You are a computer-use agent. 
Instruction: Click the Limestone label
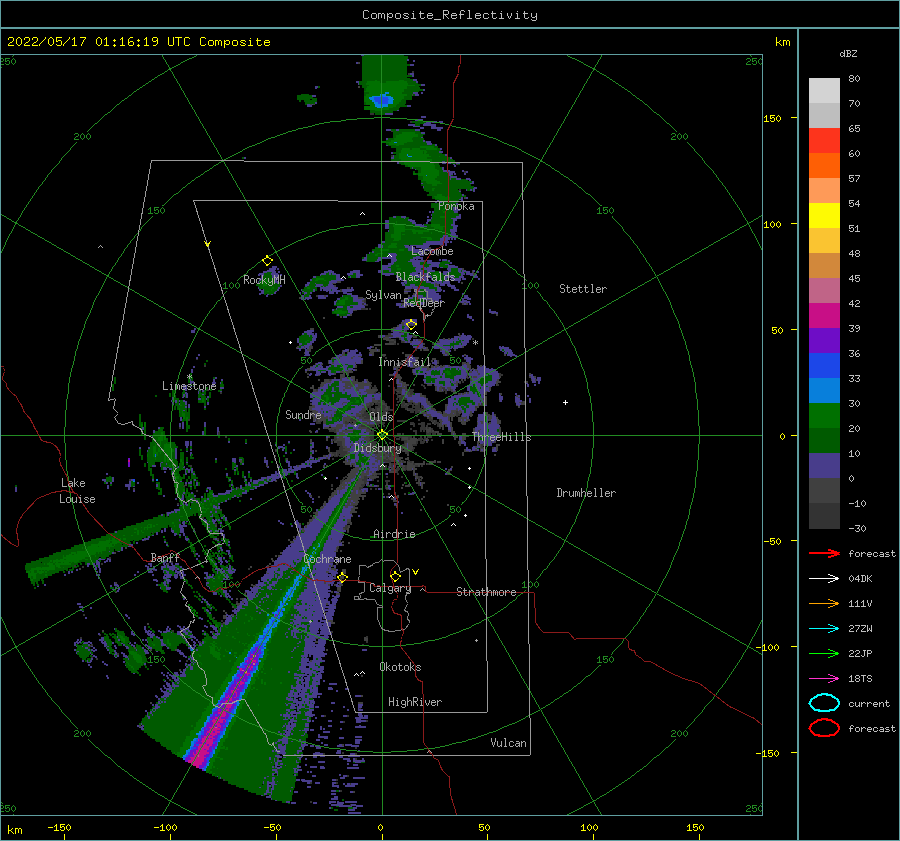189,386
